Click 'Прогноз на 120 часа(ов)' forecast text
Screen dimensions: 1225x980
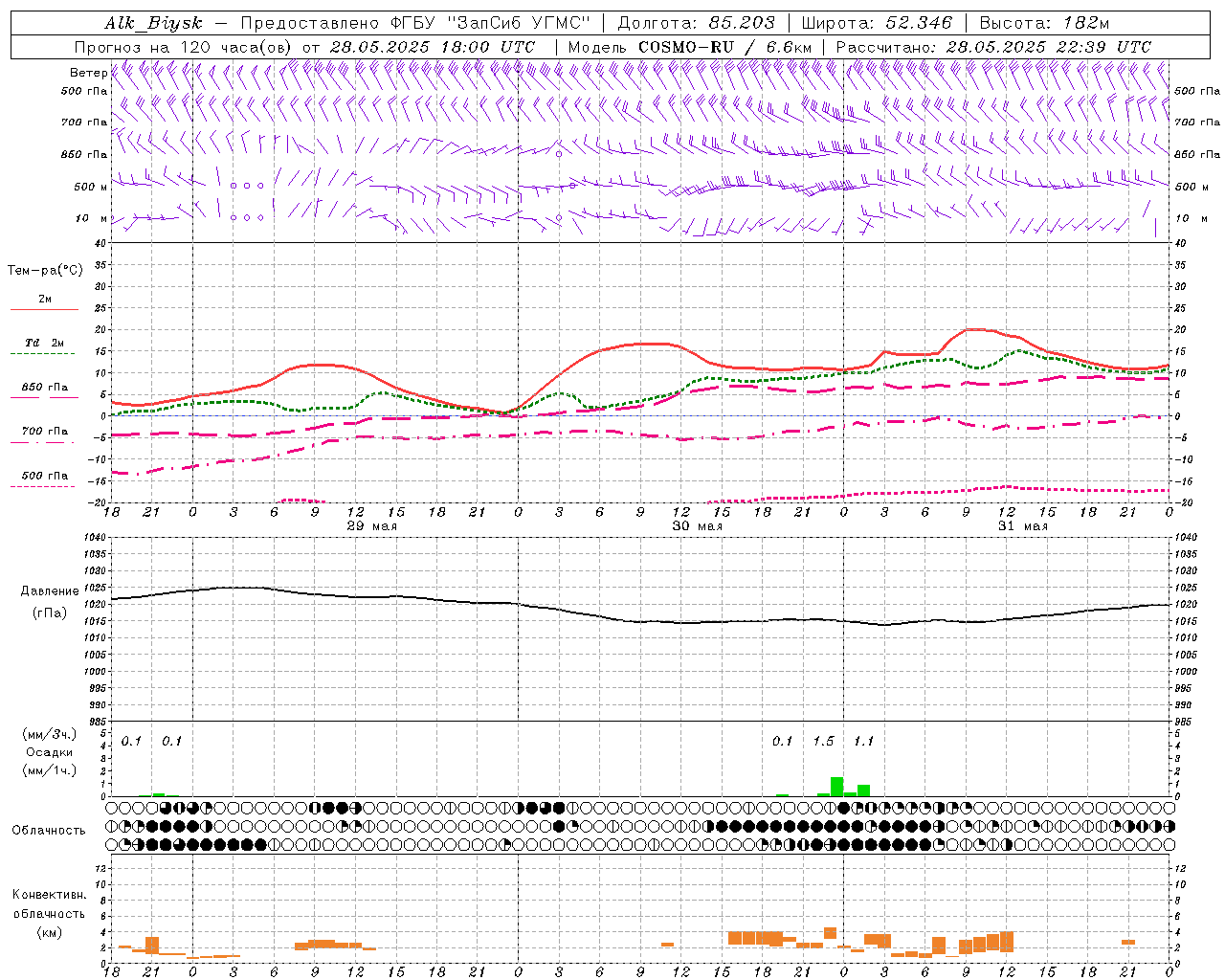point(184,47)
